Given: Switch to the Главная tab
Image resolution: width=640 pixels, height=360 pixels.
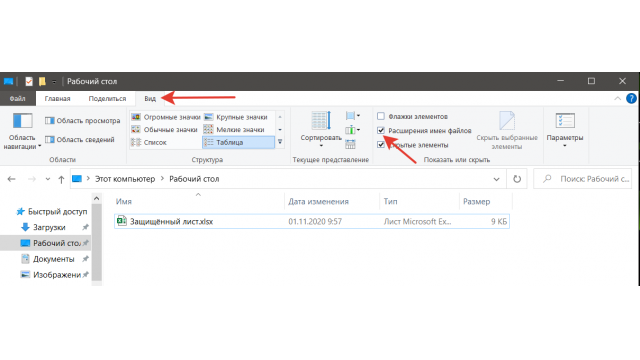Looking at the screenshot, I should [57, 98].
